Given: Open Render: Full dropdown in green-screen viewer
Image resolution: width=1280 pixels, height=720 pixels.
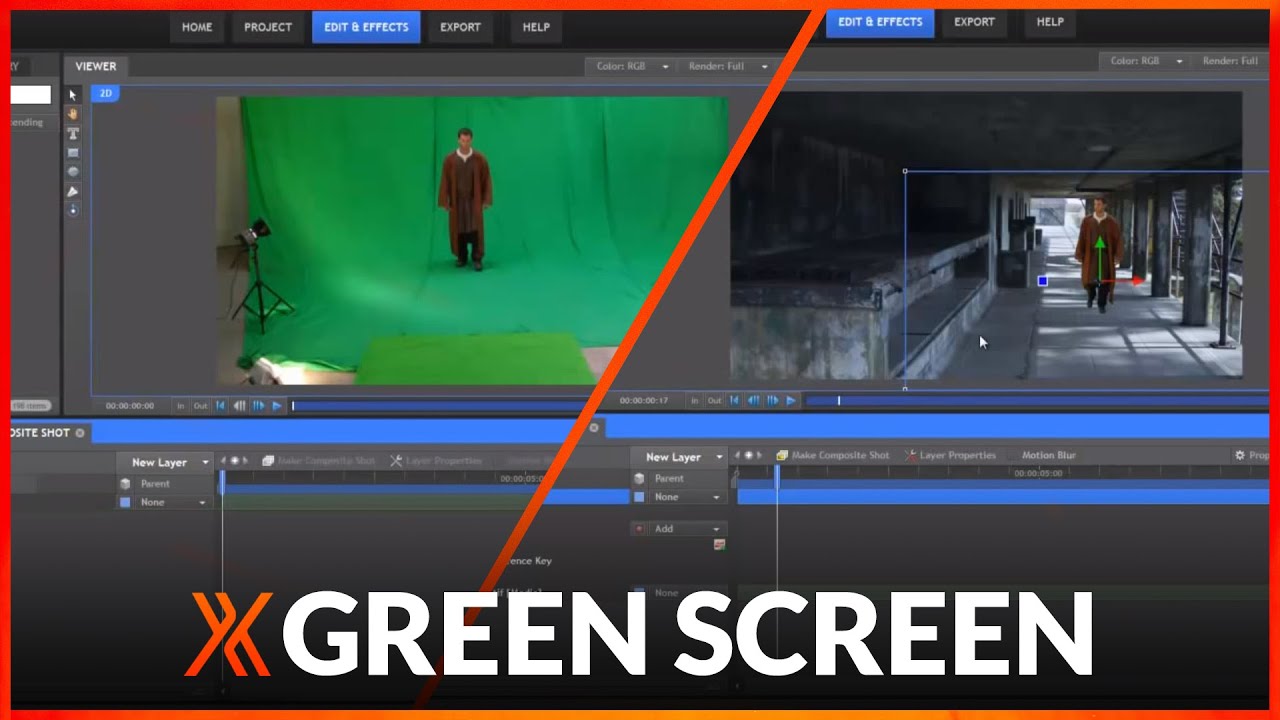Looking at the screenshot, I should (729, 66).
